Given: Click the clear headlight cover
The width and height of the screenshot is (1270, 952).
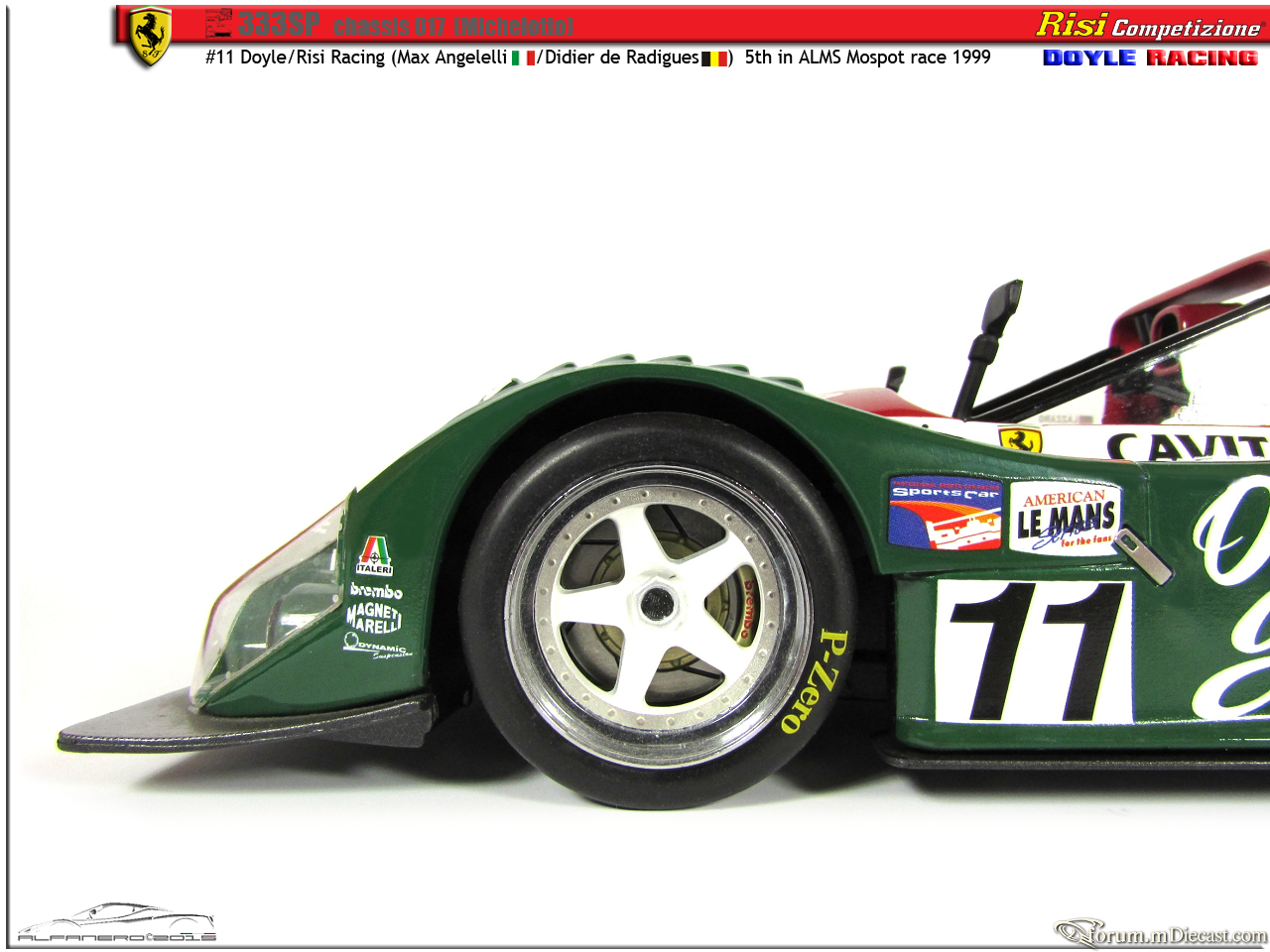Looking at the screenshot, I should 274,601.
